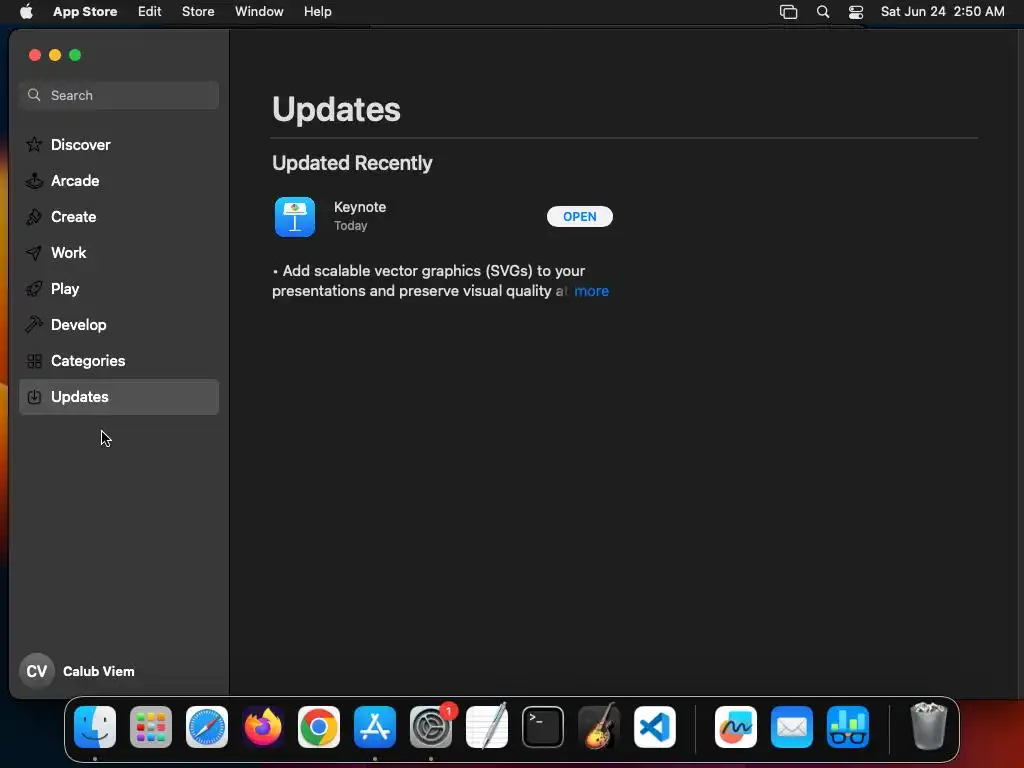This screenshot has height=768, width=1024.
Task: Click the date and time display
Action: (942, 12)
